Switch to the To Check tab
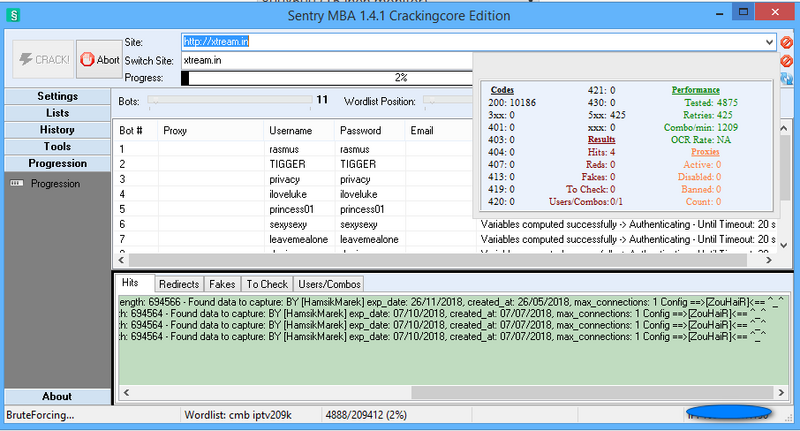800x431 pixels. pyautogui.click(x=267, y=284)
